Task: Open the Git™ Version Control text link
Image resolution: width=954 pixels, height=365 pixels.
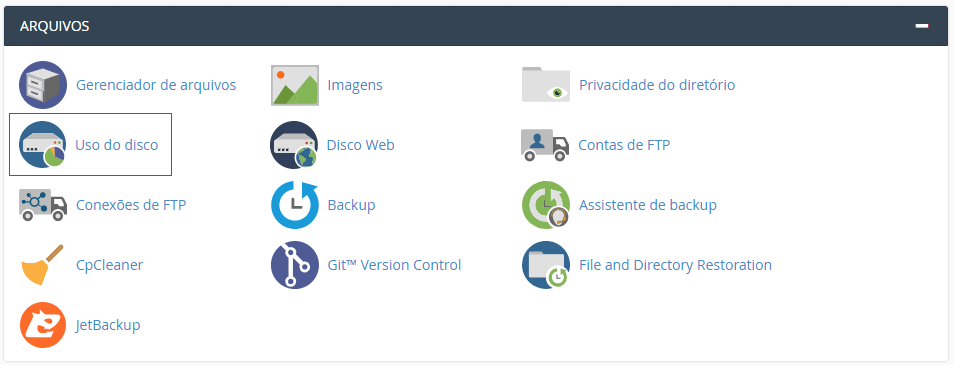Action: tap(394, 265)
